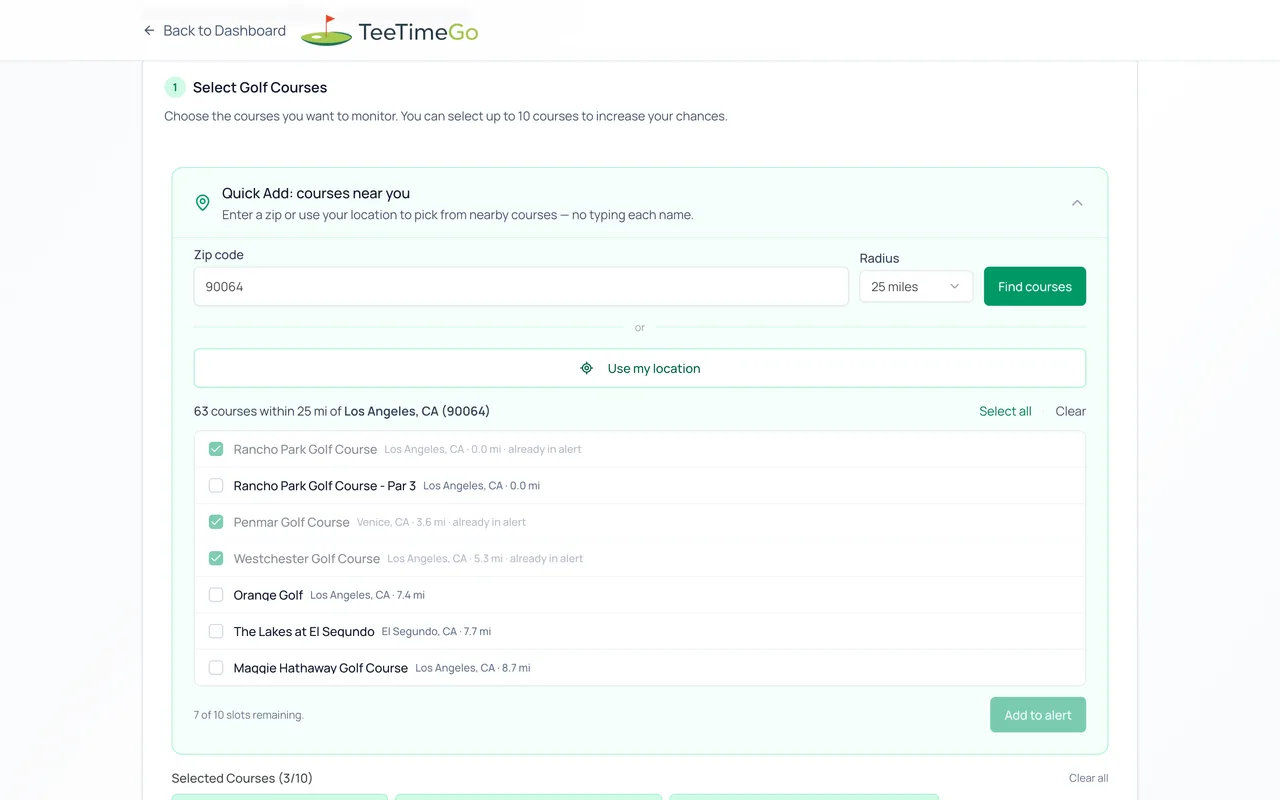Click the Use my location button
Viewport: 1280px width, 800px height.
[640, 368]
